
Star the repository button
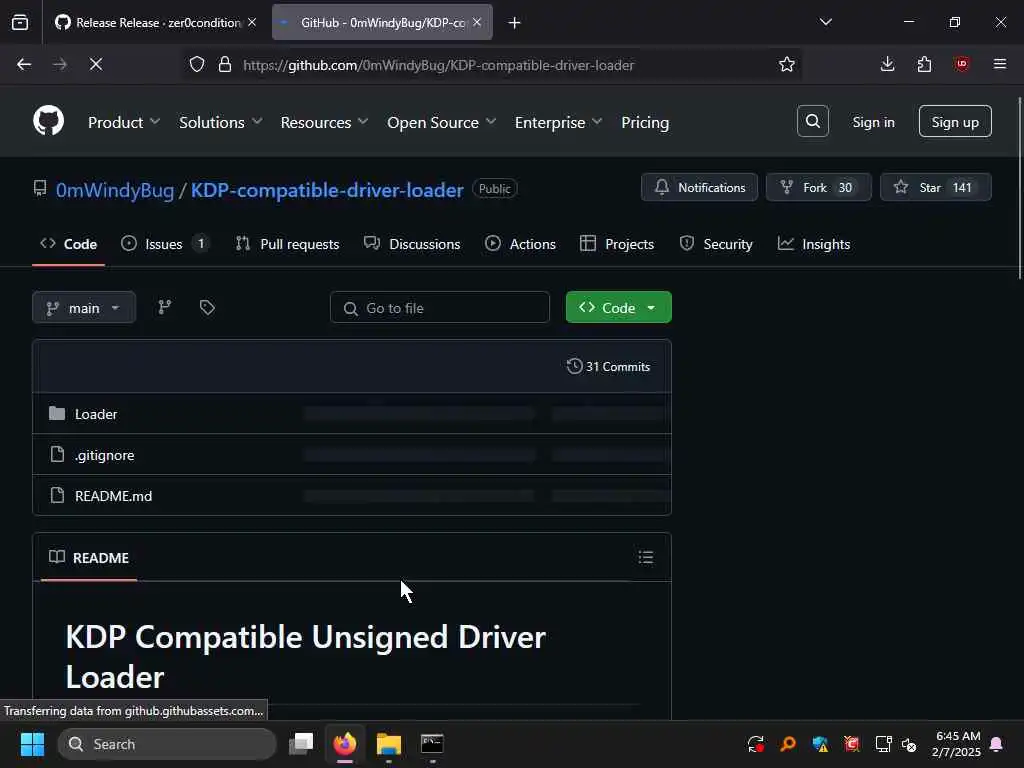[x=936, y=187]
